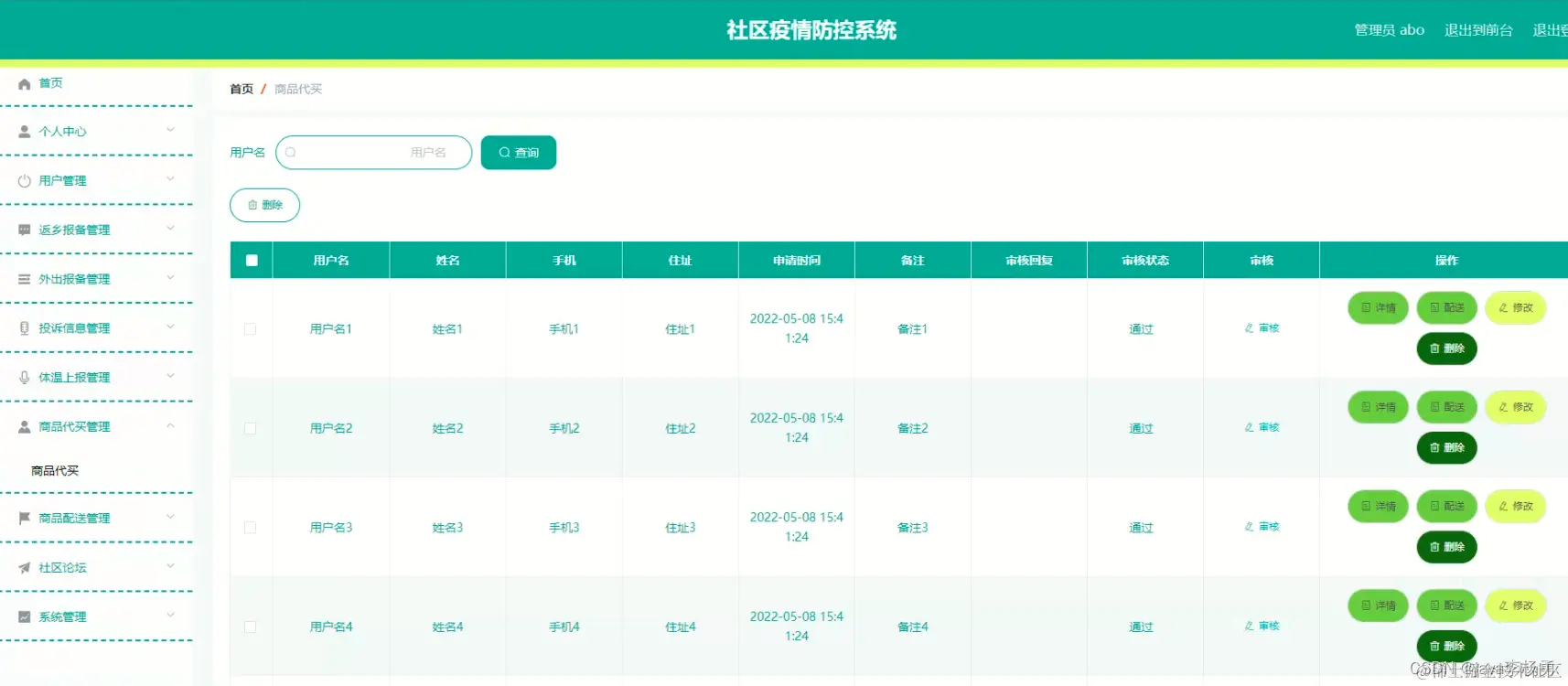Click the list icon beside 外出报备管理
The image size is (1568, 686).
pyautogui.click(x=25, y=279)
